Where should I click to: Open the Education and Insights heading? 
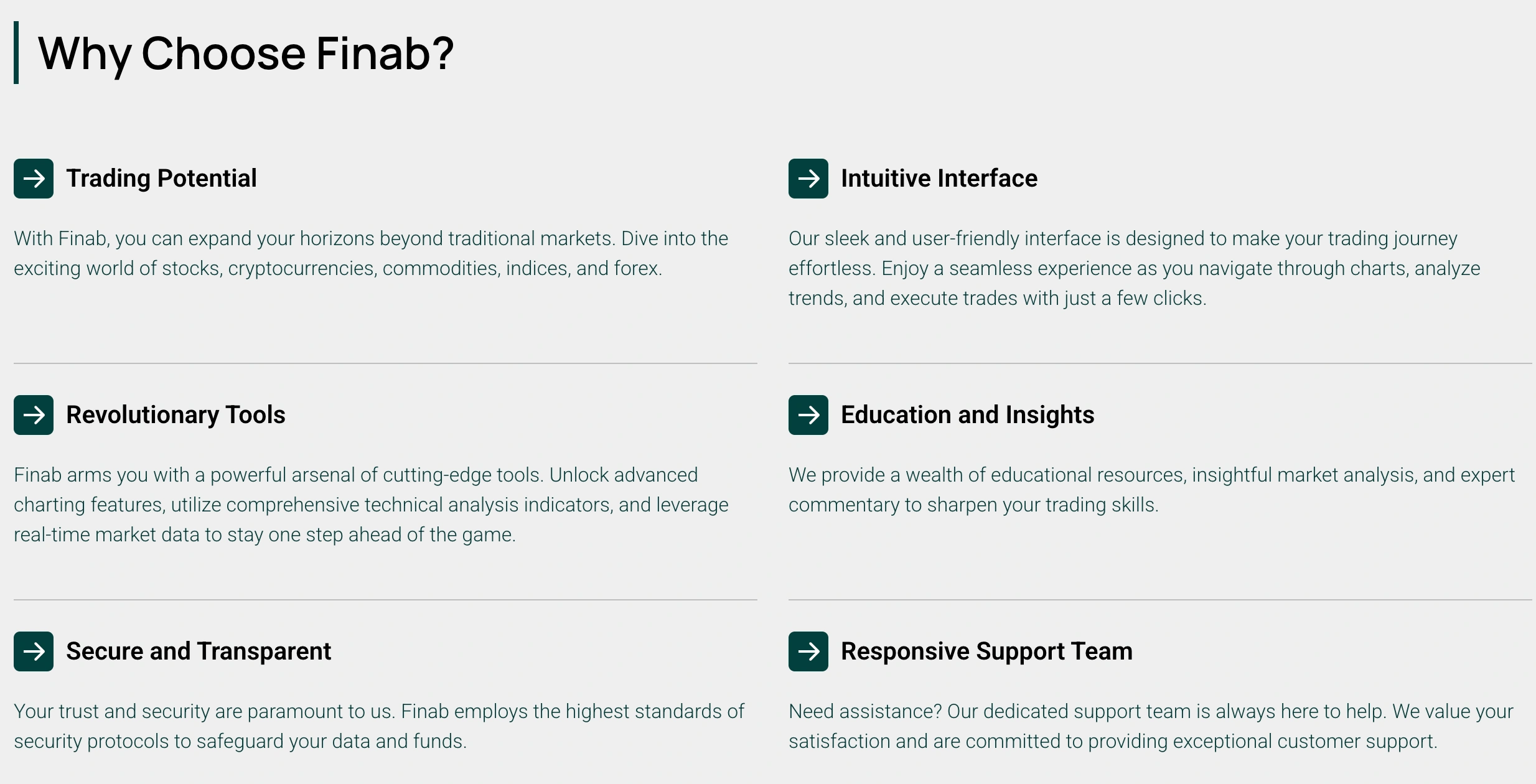click(x=967, y=415)
